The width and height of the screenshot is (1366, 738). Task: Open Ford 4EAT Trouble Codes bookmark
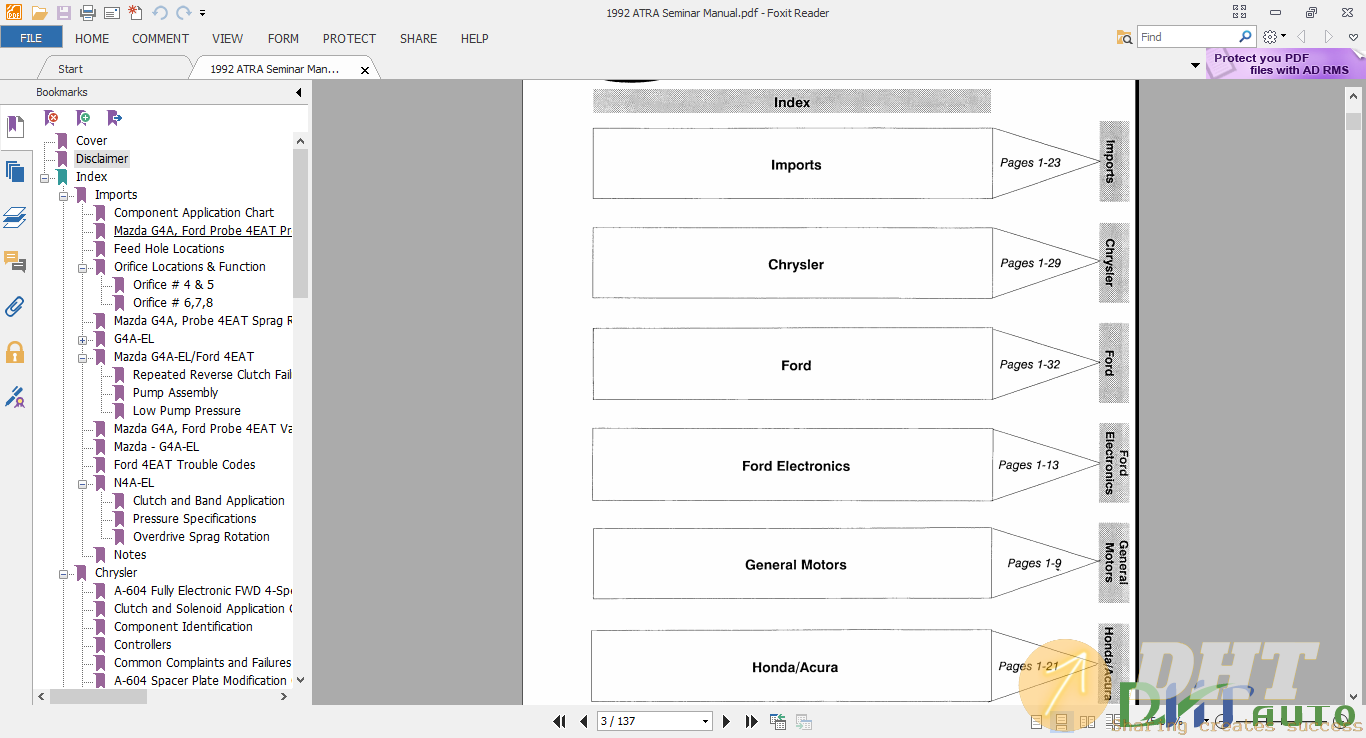pyautogui.click(x=184, y=465)
